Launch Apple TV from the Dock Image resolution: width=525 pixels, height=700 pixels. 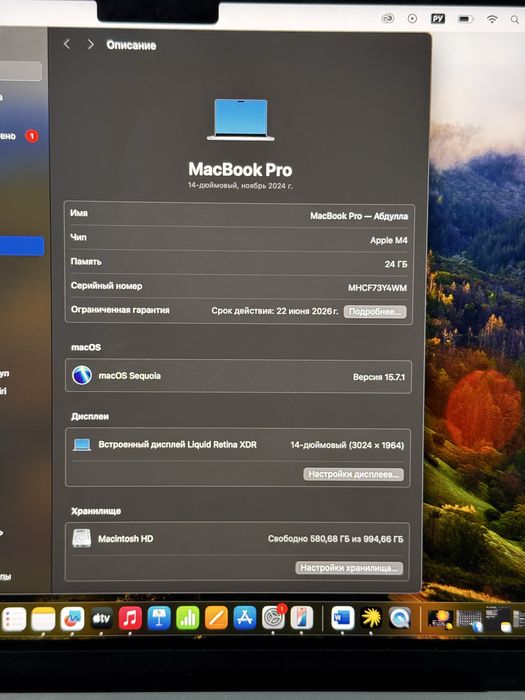[101, 618]
